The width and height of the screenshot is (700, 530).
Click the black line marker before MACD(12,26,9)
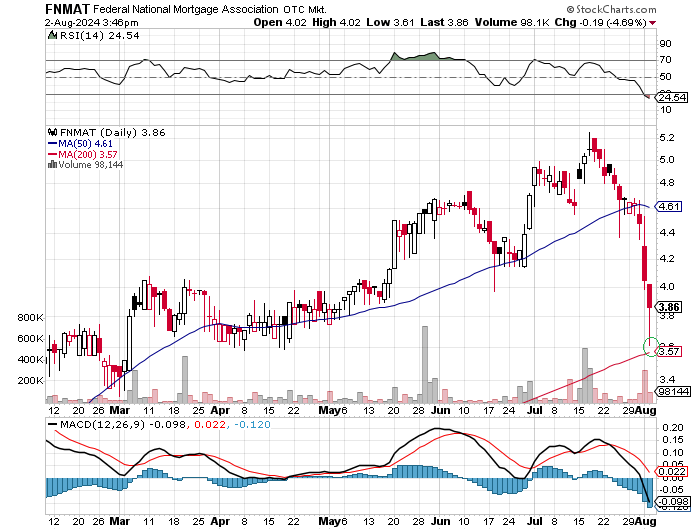[x=53, y=425]
